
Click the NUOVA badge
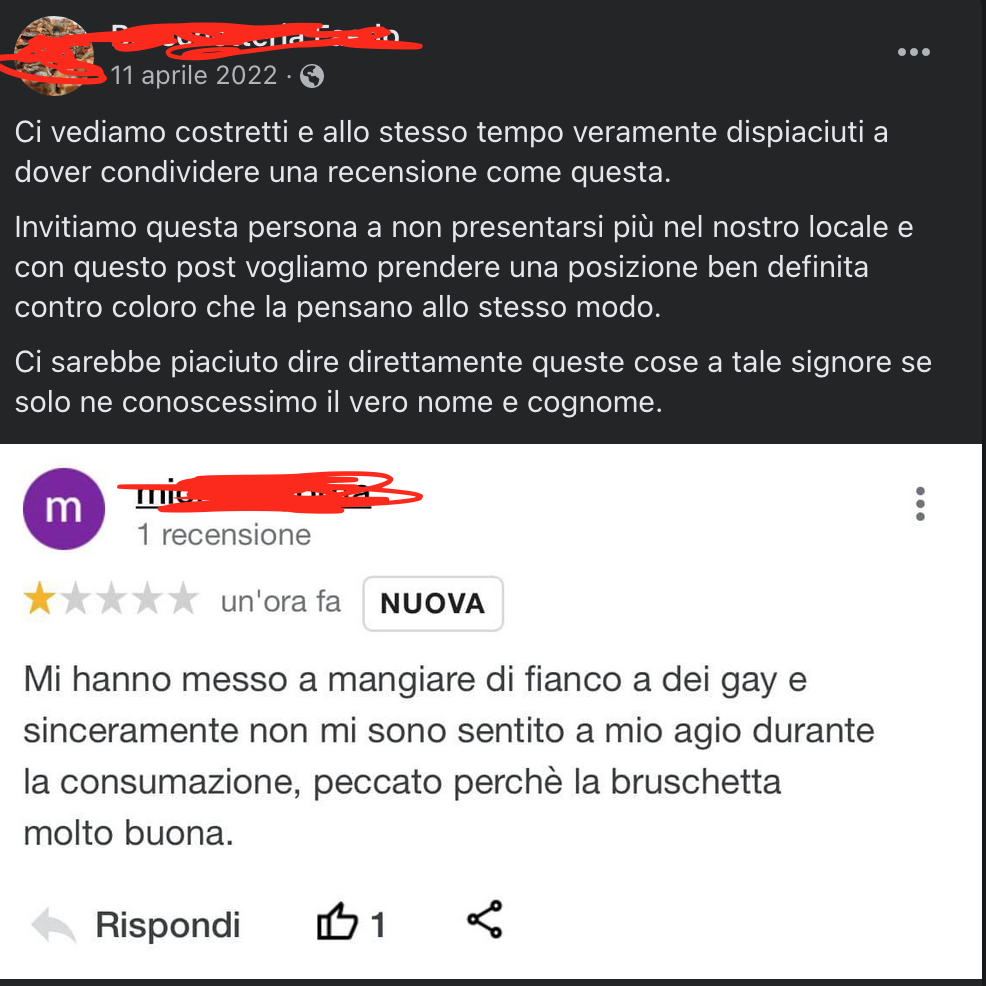click(x=433, y=604)
